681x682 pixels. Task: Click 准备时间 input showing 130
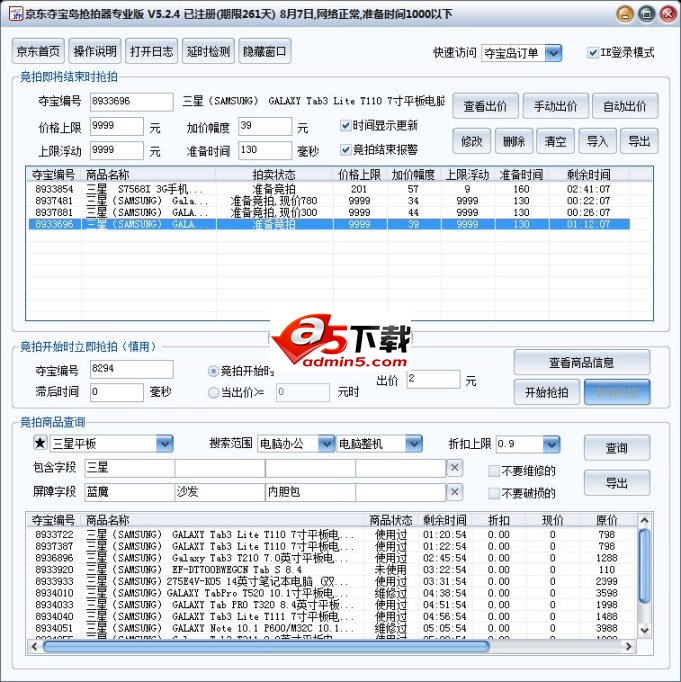(265, 150)
